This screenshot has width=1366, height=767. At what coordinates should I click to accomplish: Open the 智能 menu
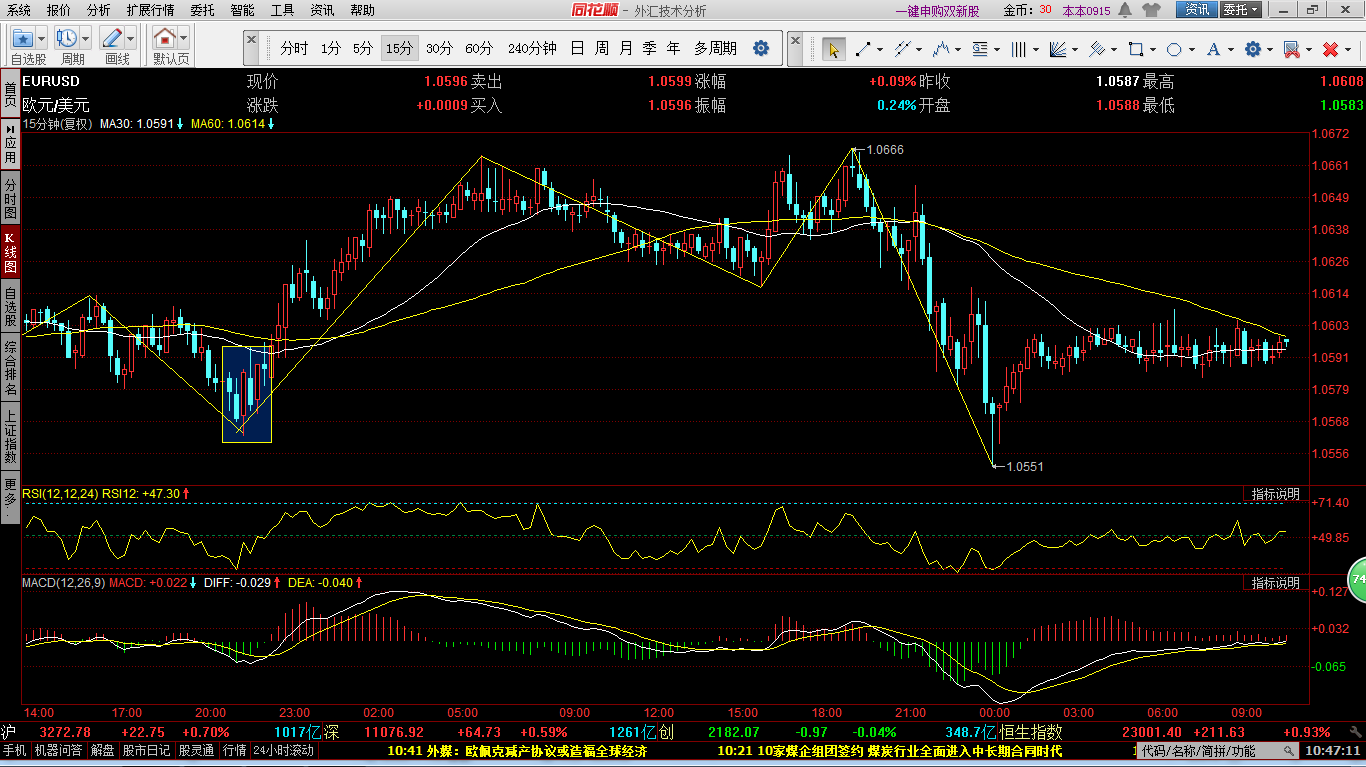click(242, 10)
